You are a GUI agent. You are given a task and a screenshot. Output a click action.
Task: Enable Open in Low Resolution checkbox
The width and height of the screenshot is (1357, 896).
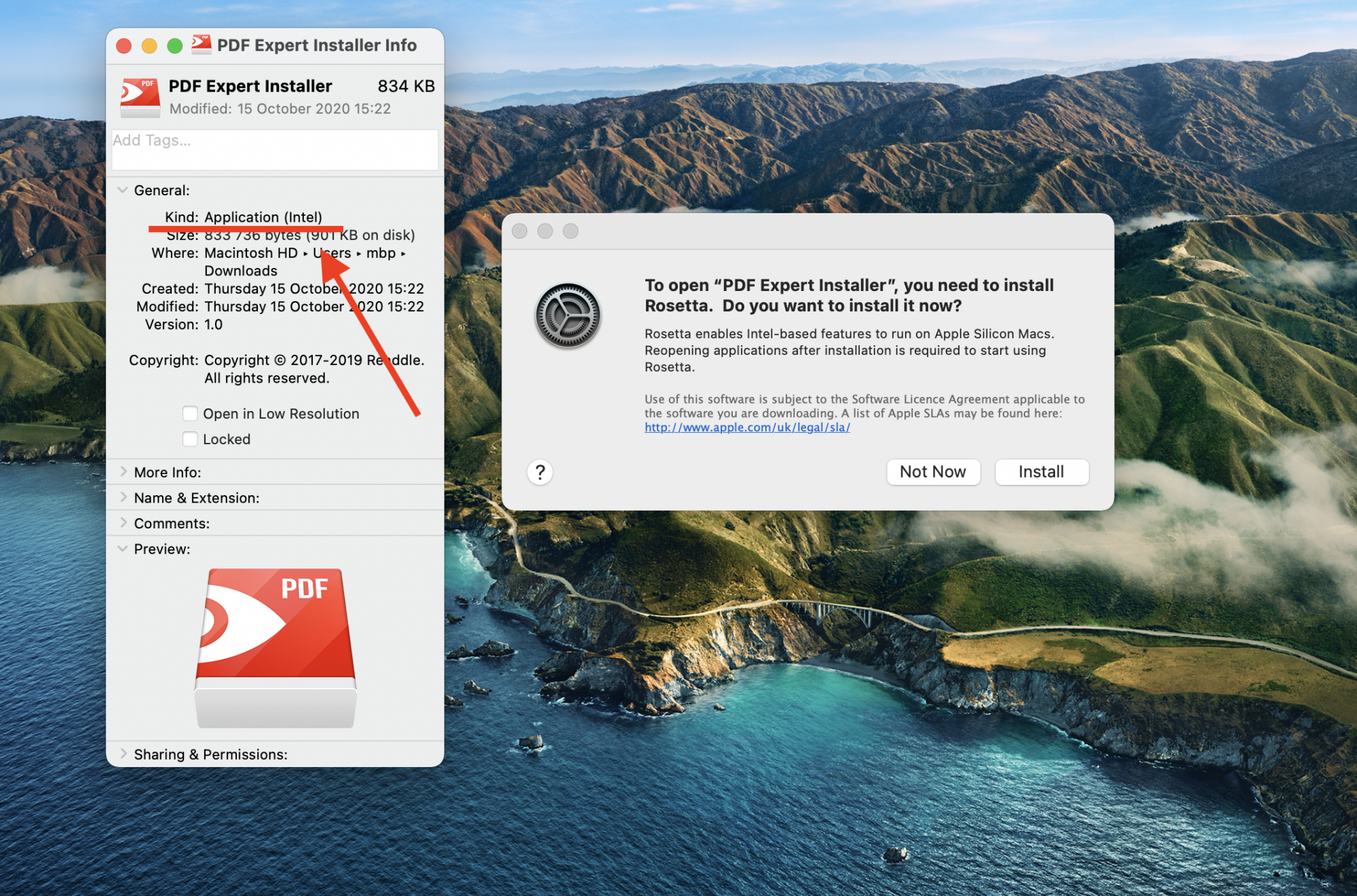point(190,414)
